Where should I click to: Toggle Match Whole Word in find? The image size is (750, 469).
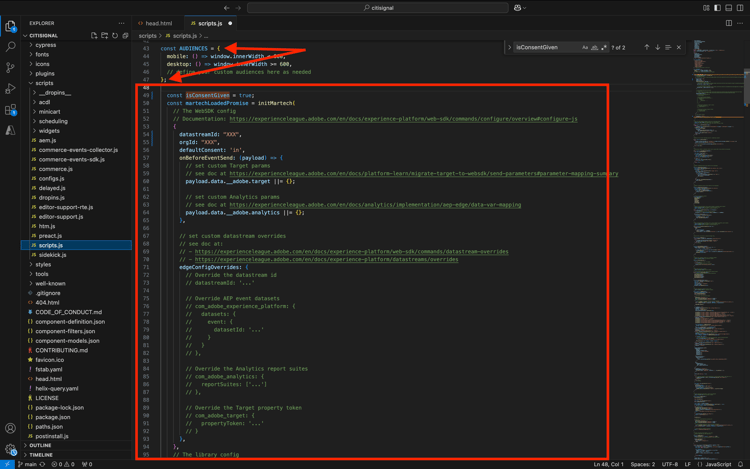(595, 47)
